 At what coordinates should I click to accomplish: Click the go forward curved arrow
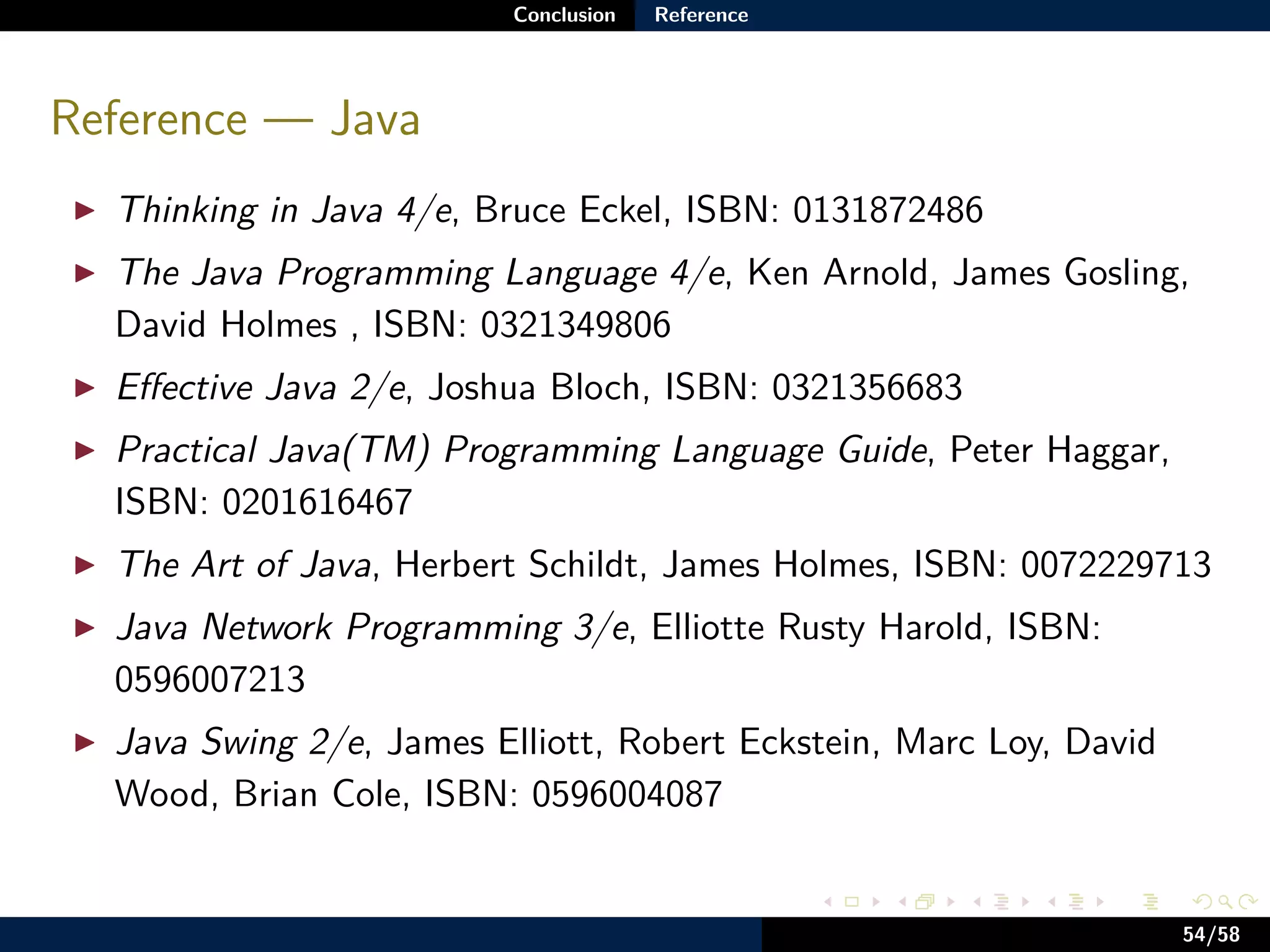[x=1248, y=902]
